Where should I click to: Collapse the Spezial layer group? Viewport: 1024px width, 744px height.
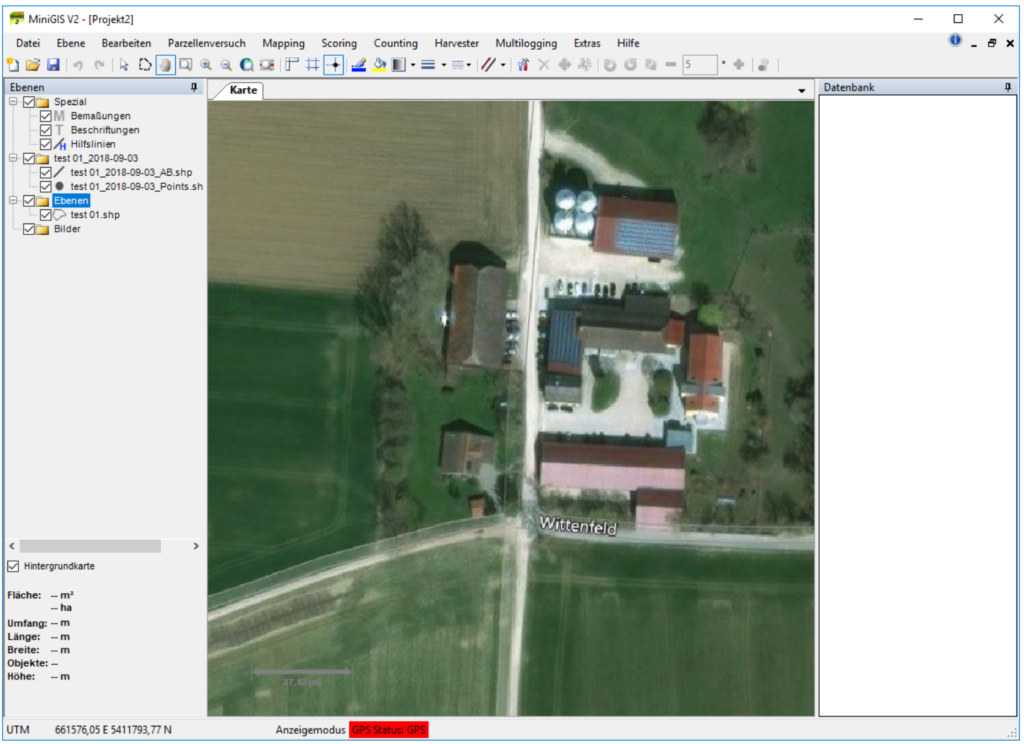13,102
